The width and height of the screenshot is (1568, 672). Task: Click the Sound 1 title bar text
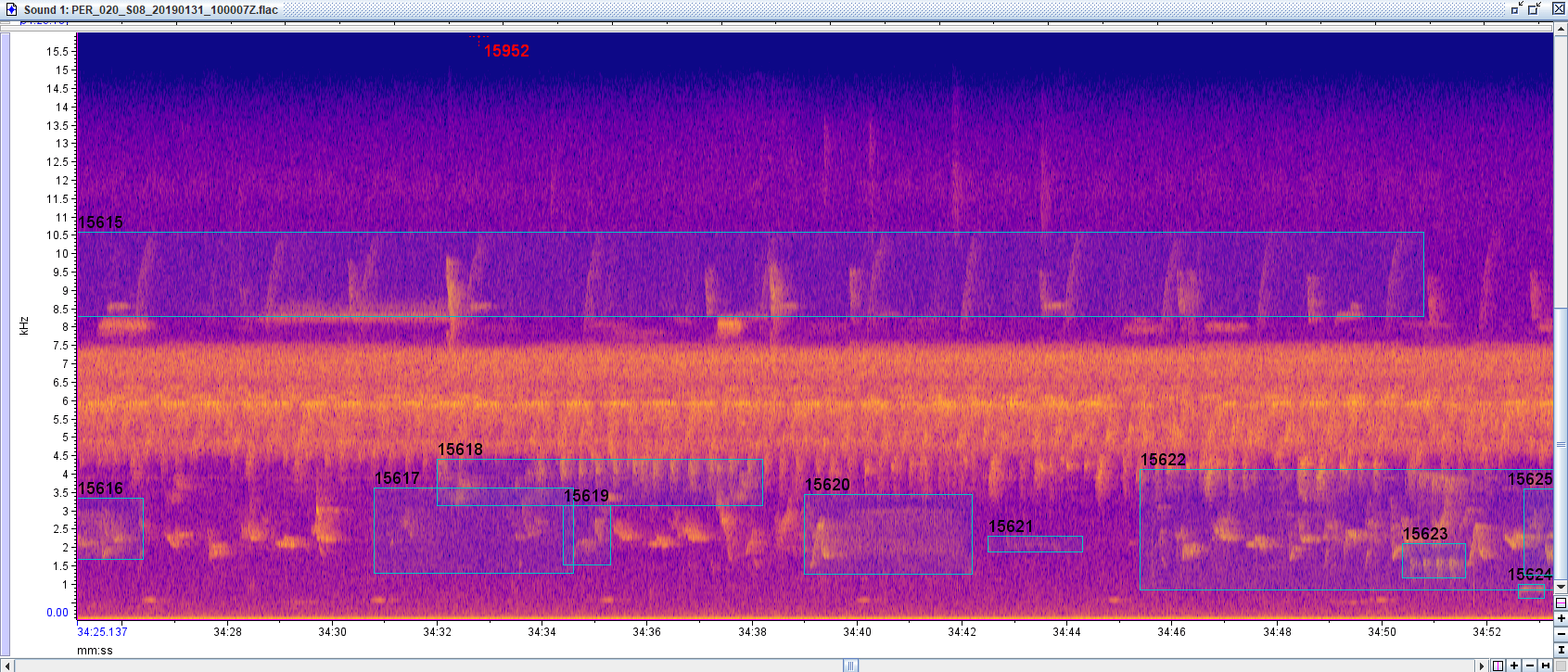[x=150, y=9]
